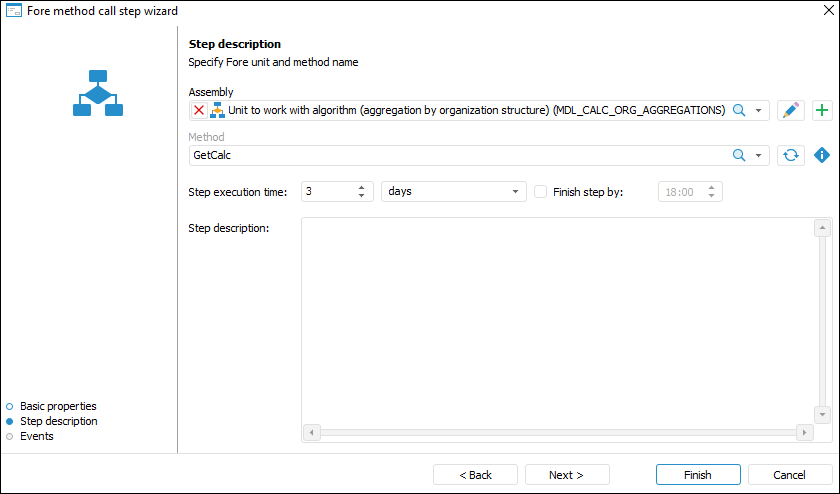Image resolution: width=840 pixels, height=494 pixels.
Task: Click the flowchart wizard icon
Action: [97, 93]
